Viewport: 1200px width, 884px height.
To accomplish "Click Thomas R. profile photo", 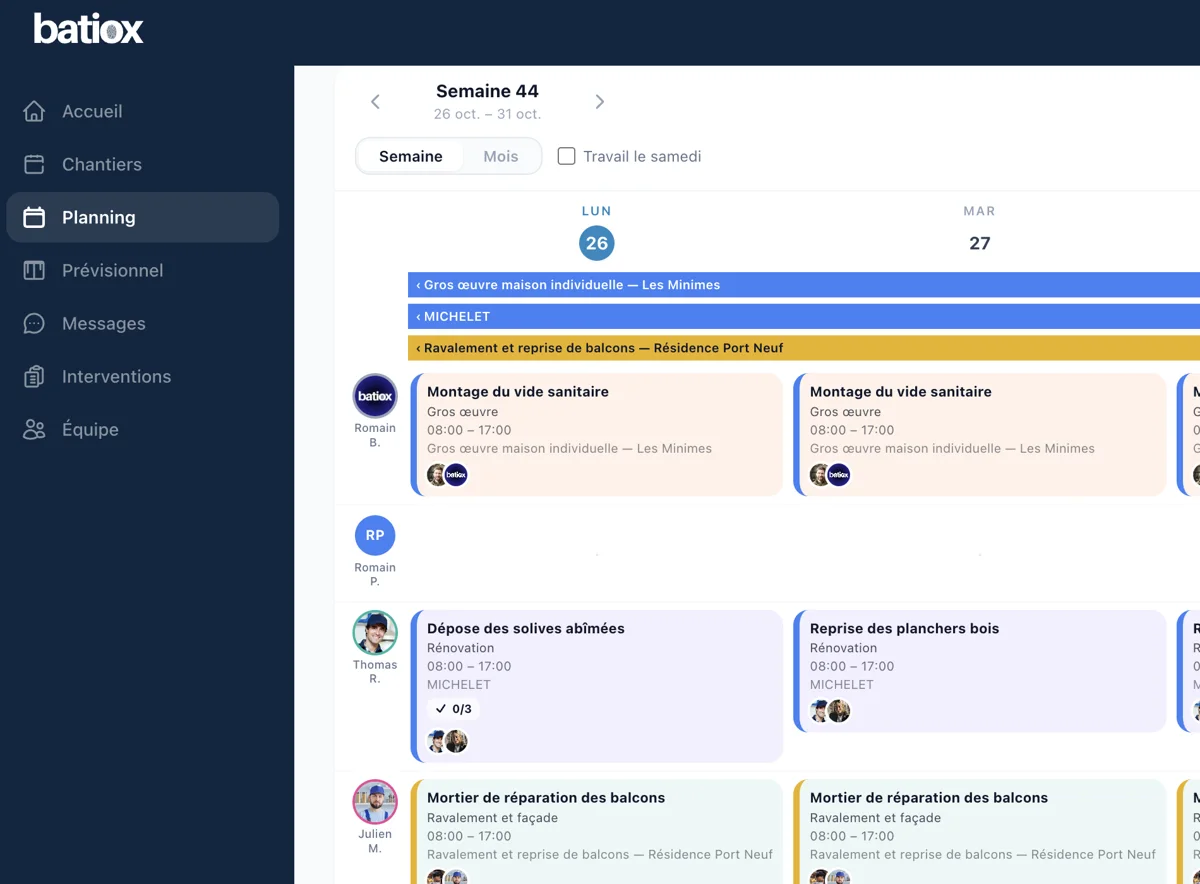I will pos(375,632).
